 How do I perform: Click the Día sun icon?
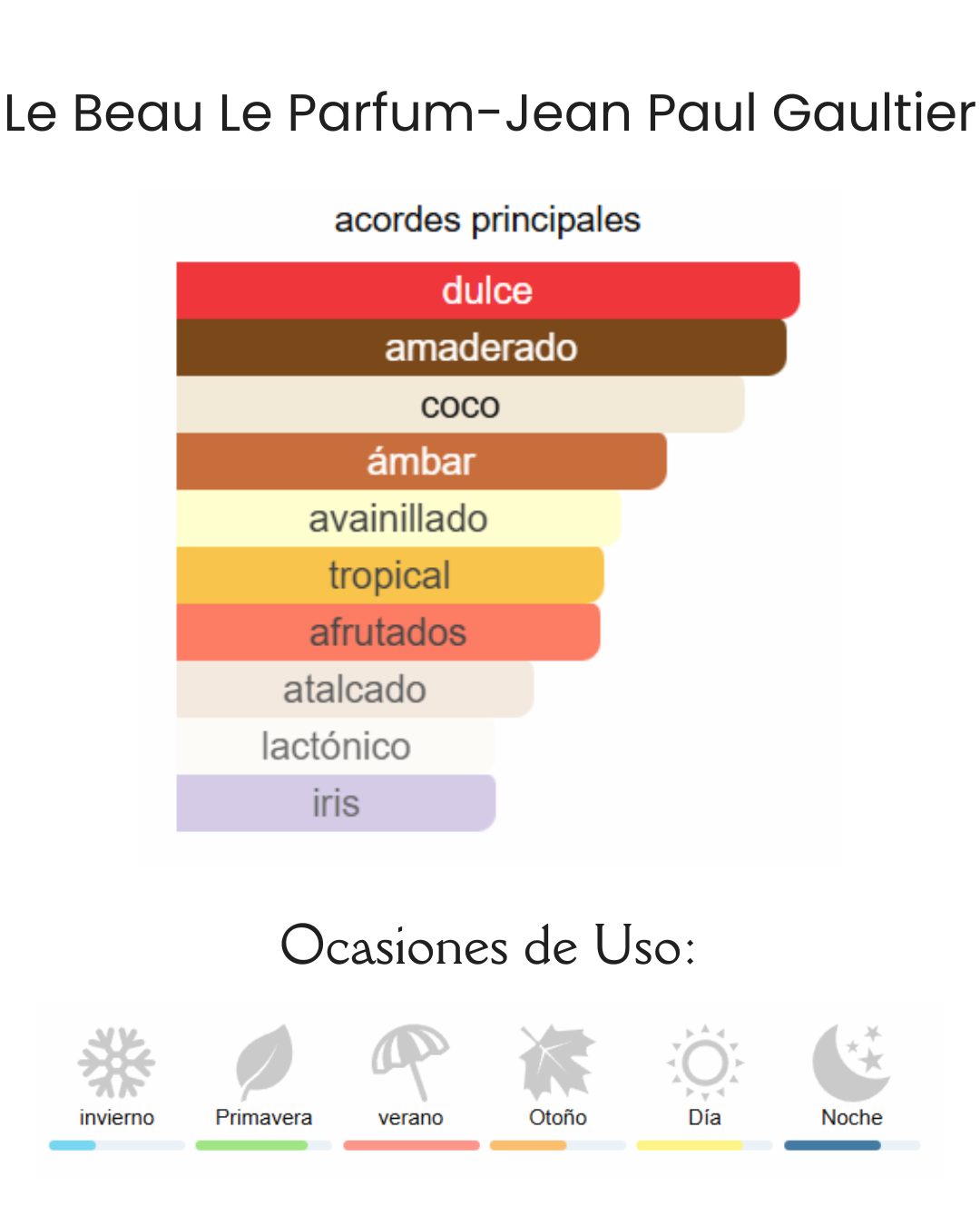point(705,1062)
